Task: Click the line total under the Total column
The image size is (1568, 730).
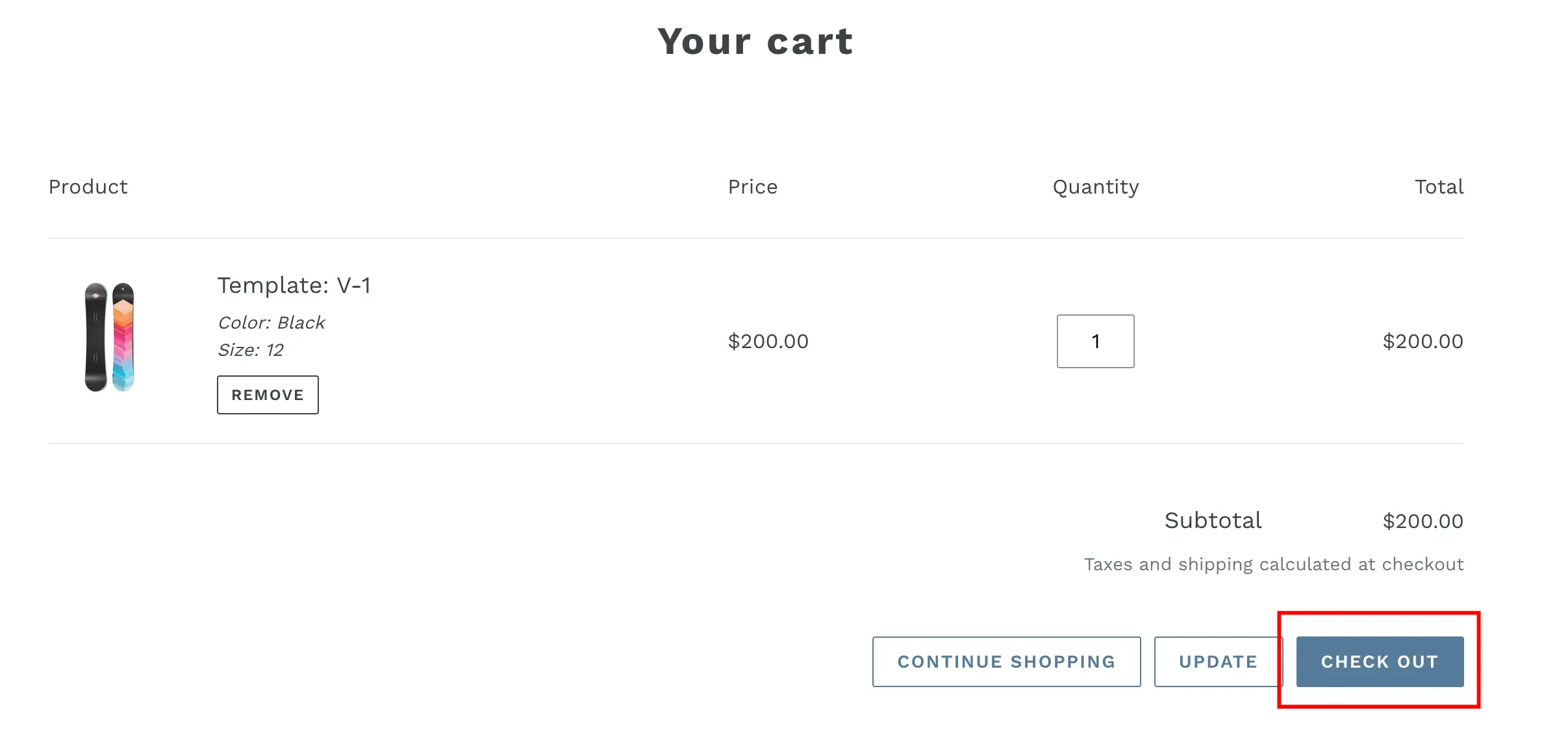Action: pyautogui.click(x=1423, y=342)
